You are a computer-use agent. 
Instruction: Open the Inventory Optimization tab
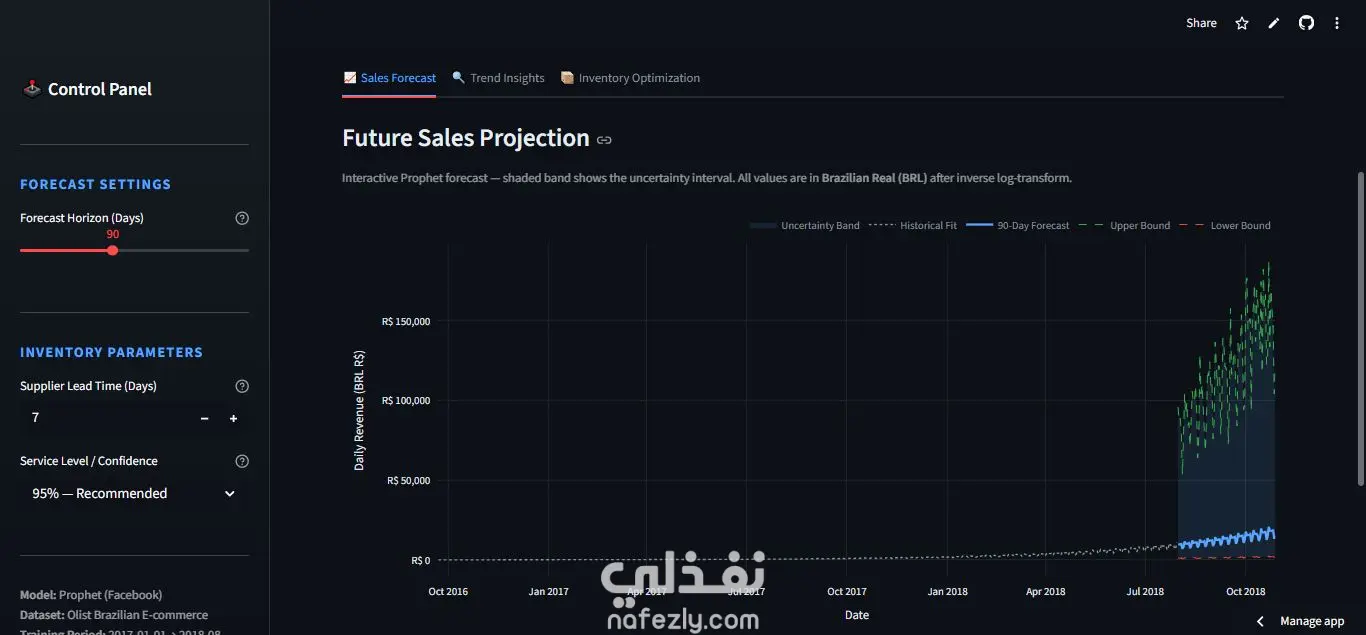pyautogui.click(x=630, y=78)
